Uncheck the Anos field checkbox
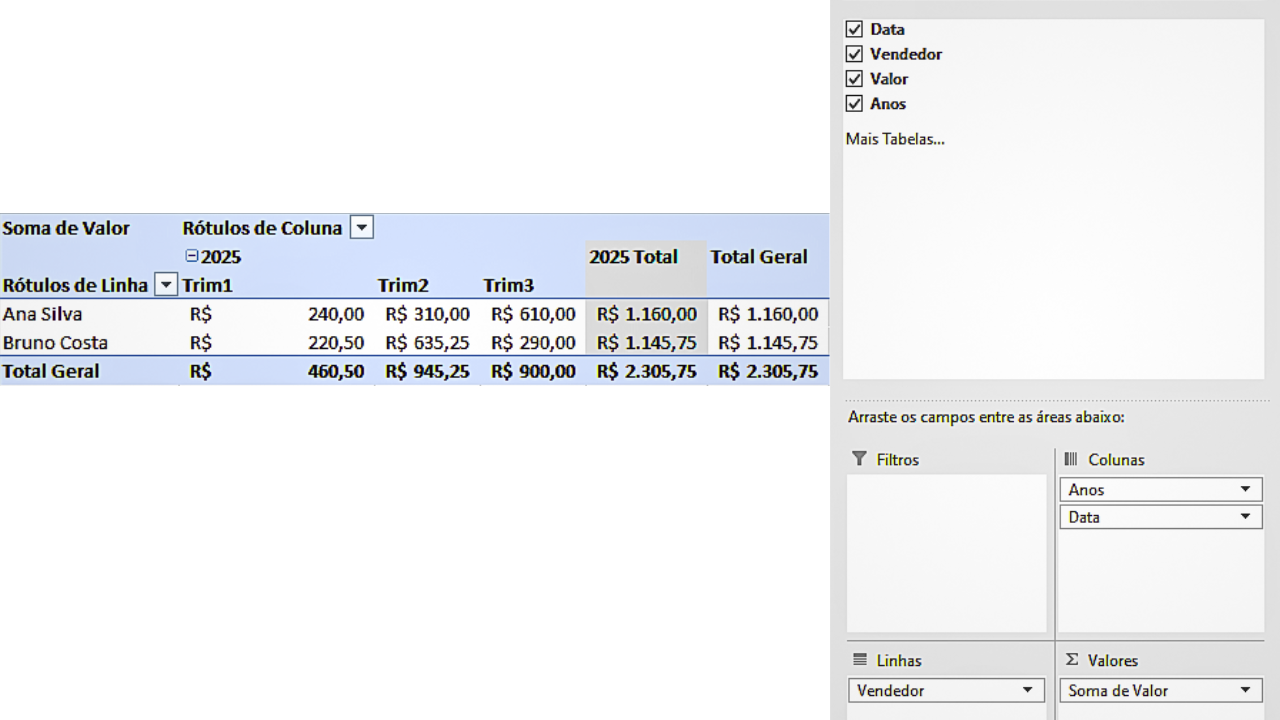 [854, 103]
